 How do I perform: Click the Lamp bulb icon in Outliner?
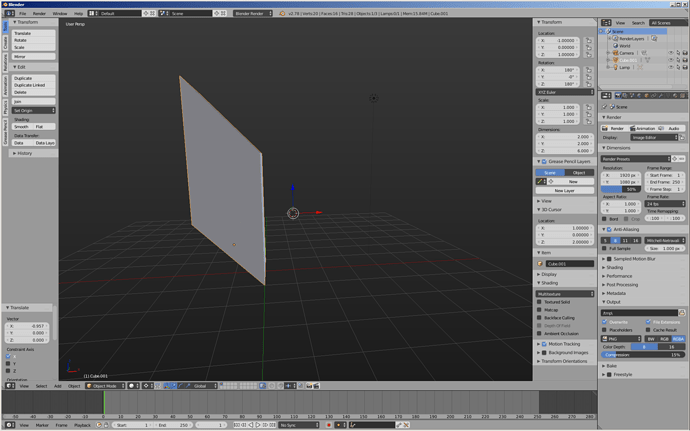(616, 67)
